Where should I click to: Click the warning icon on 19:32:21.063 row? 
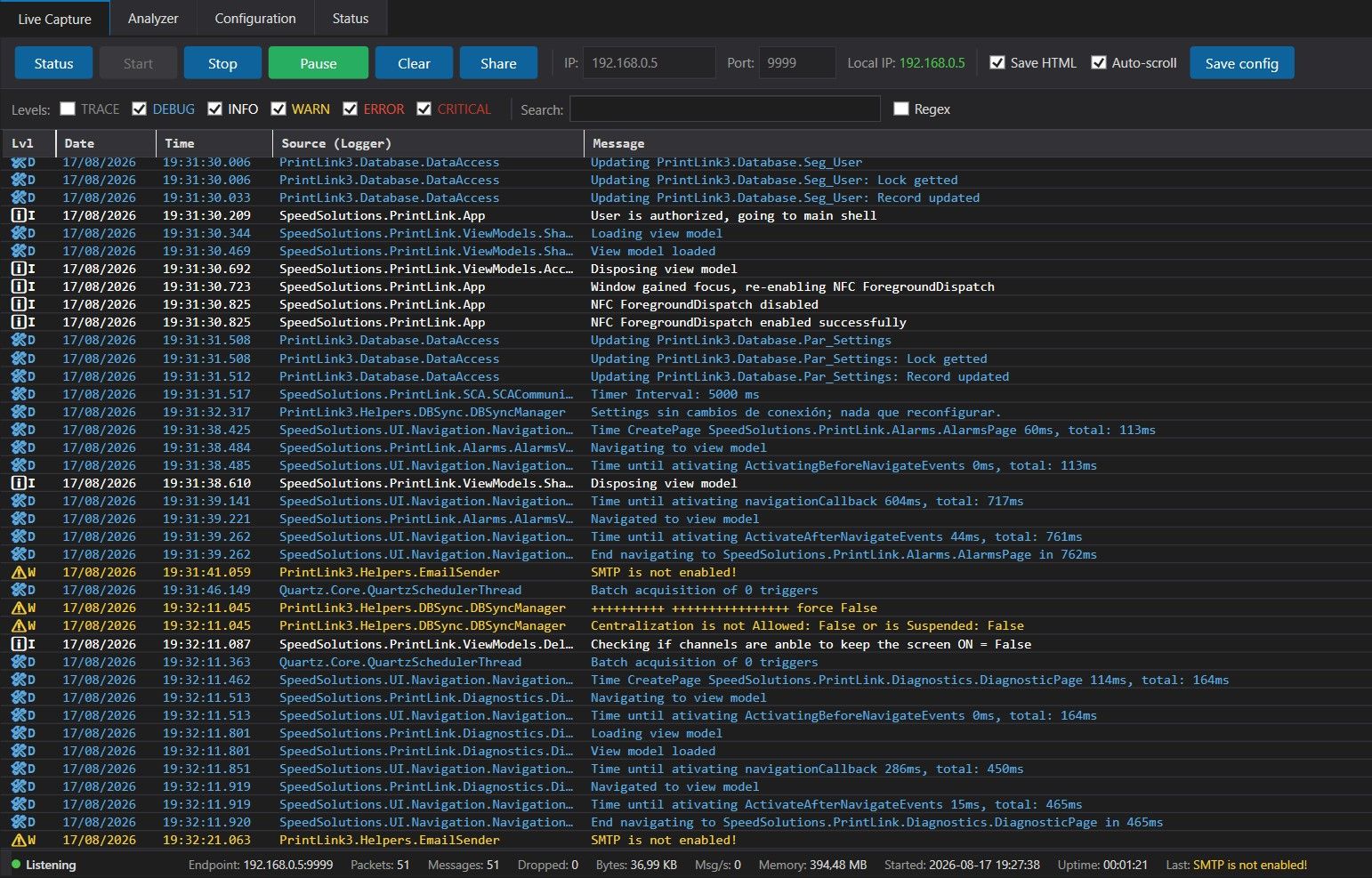point(18,840)
